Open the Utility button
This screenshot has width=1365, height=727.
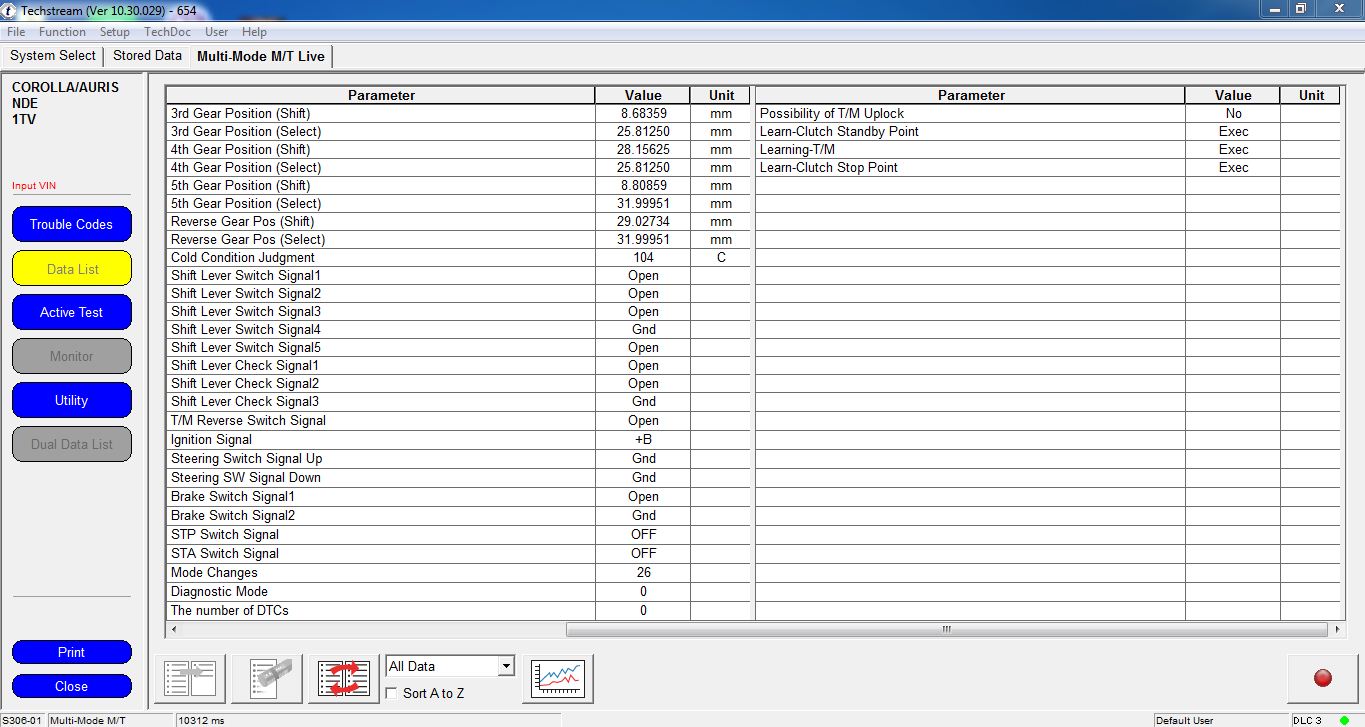tap(72, 400)
